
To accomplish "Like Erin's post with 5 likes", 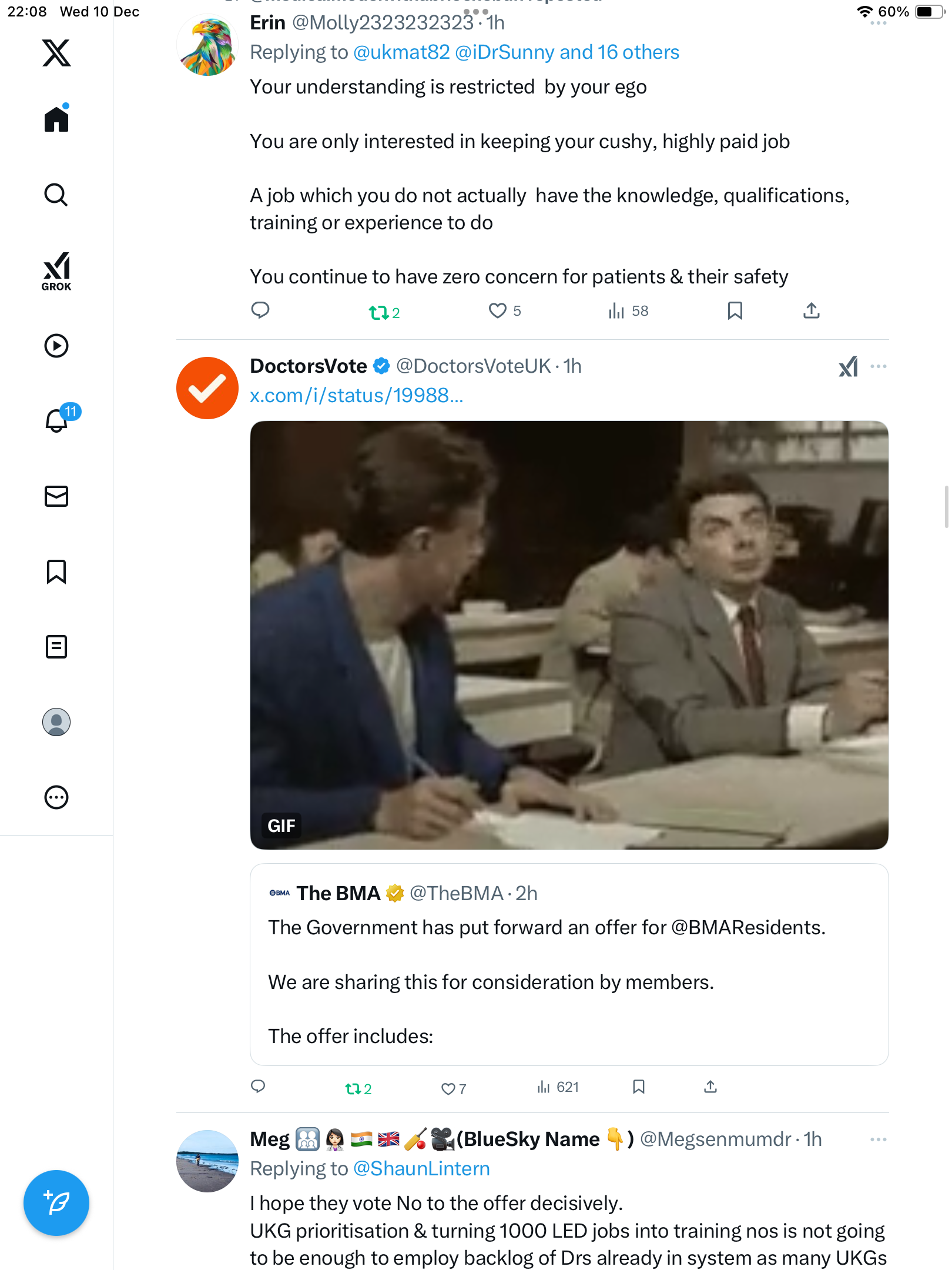I will tap(498, 310).
